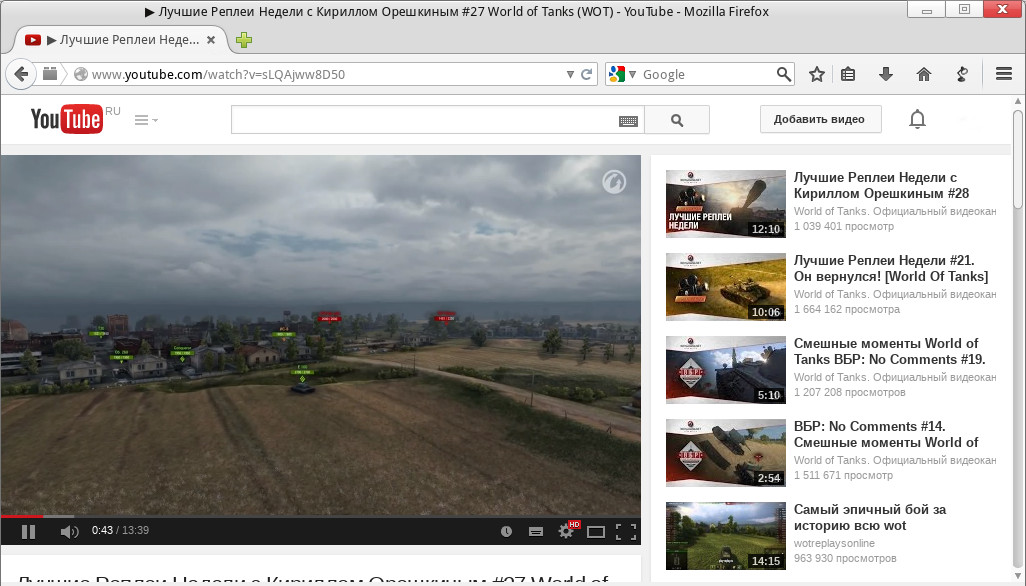
Task: Open thumbnail with 14:15 duration
Action: 726,536
